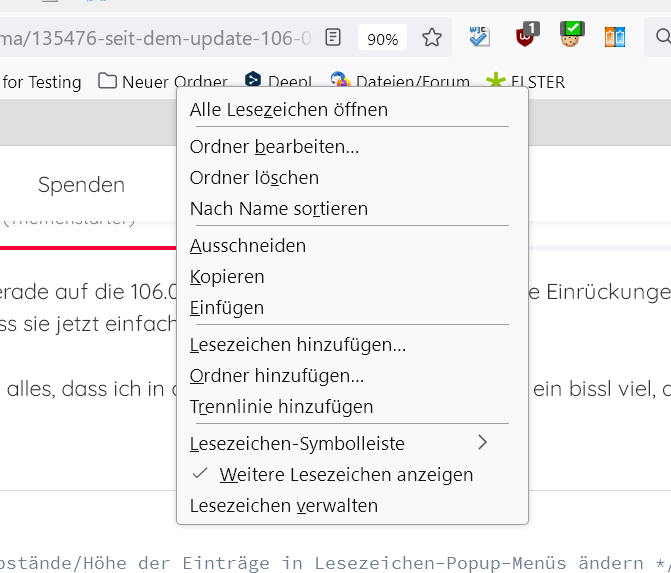671x573 pixels.
Task: Select 'Ordner löschen' in the menu
Action: [254, 177]
